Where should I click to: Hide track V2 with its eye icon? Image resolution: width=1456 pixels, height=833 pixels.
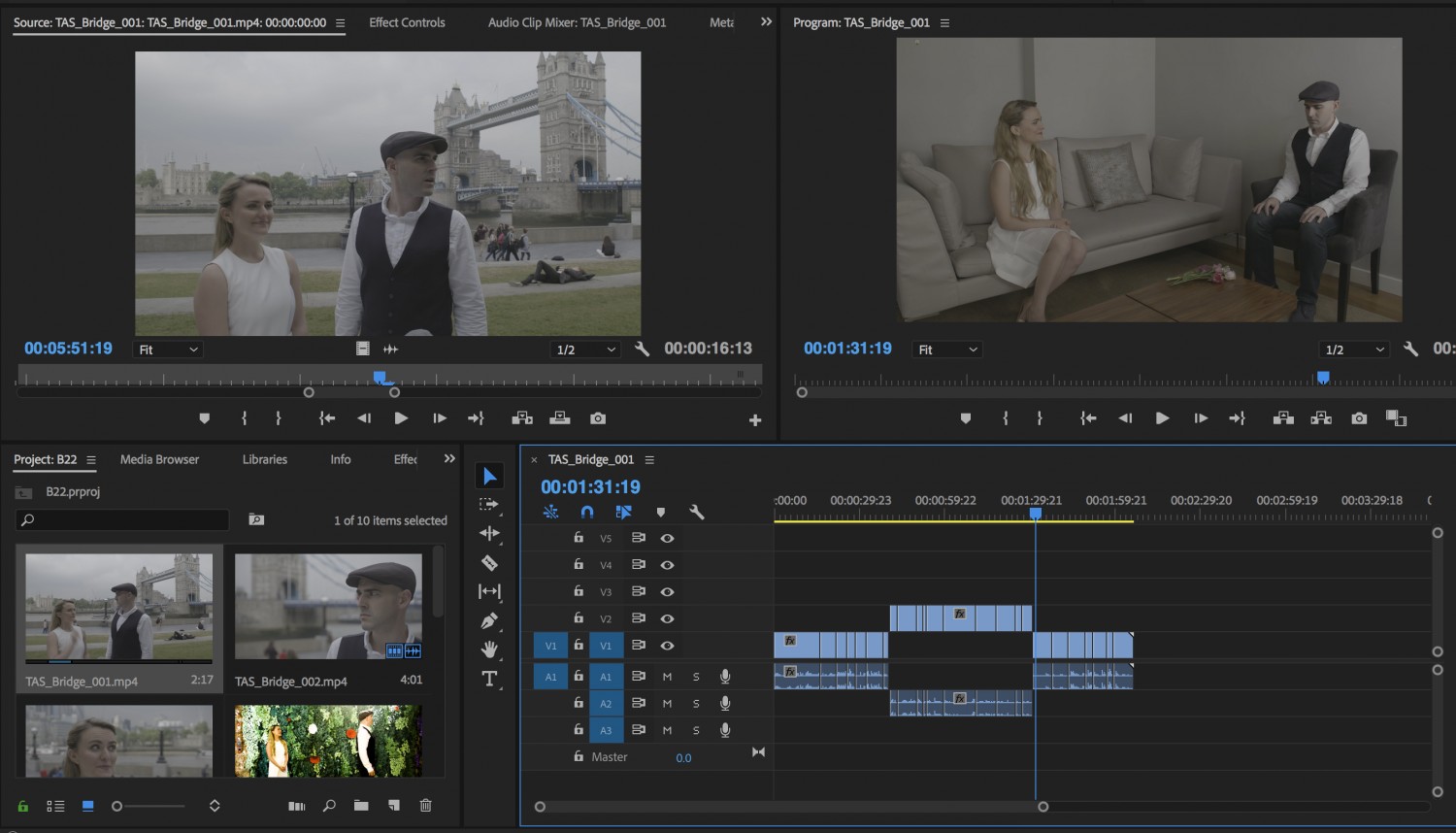[x=667, y=618]
